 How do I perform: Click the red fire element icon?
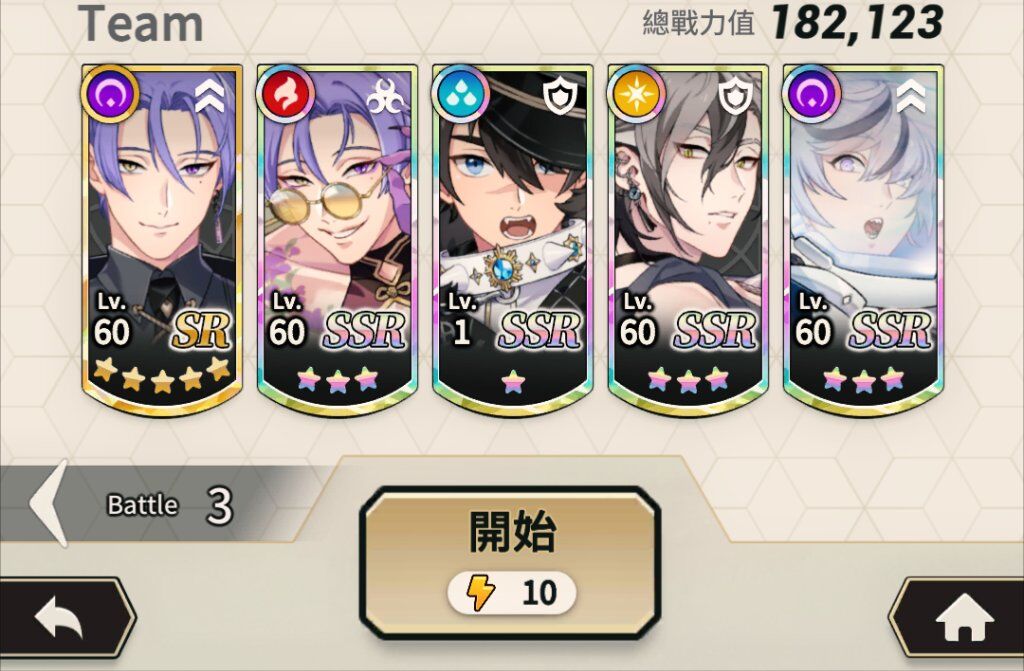[285, 93]
